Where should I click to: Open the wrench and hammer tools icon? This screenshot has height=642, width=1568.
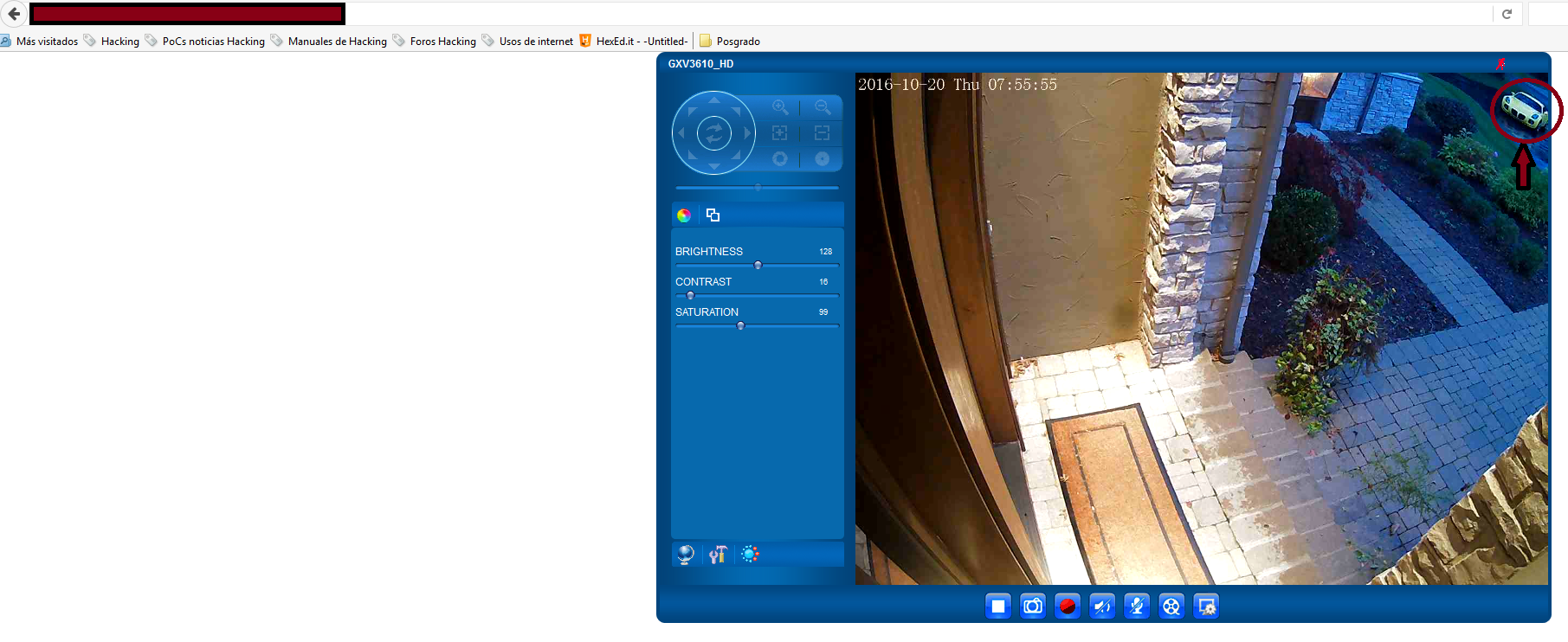tap(718, 555)
